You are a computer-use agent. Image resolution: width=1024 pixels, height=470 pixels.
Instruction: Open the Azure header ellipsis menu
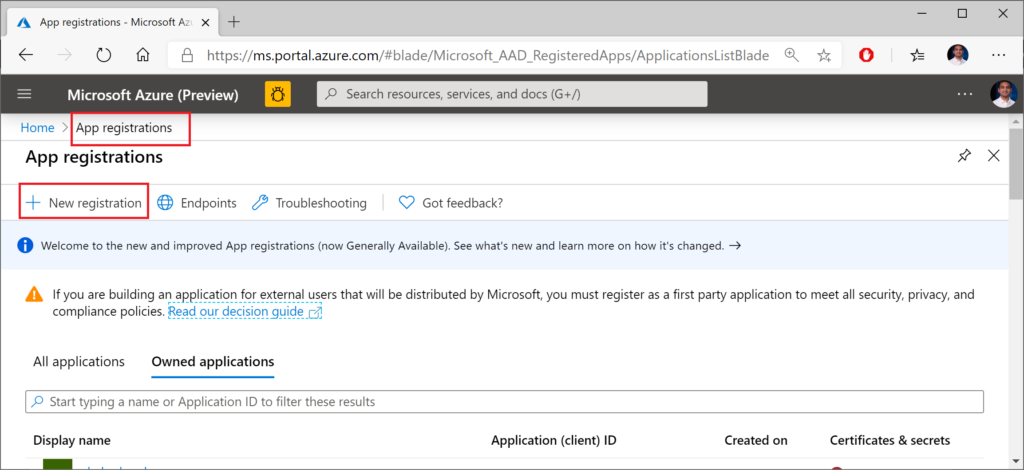click(x=965, y=94)
